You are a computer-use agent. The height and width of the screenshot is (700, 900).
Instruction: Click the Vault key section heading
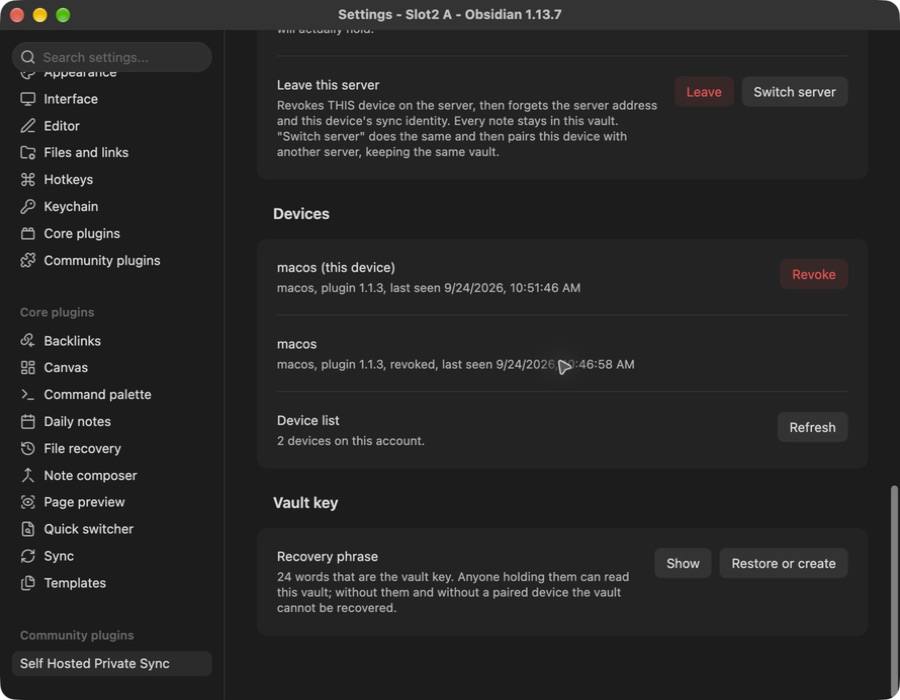(x=305, y=503)
